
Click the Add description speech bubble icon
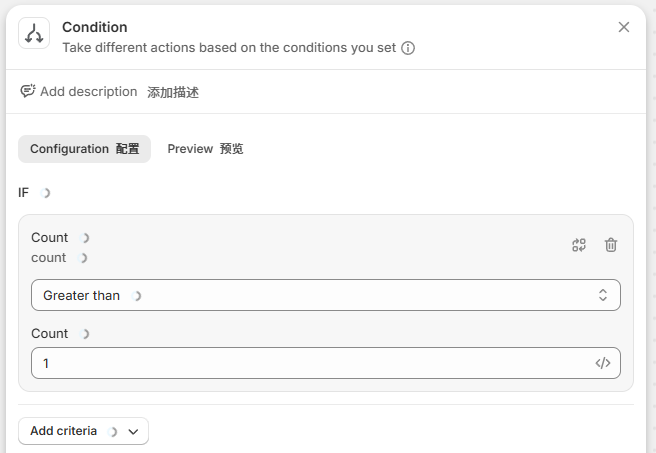(28, 91)
